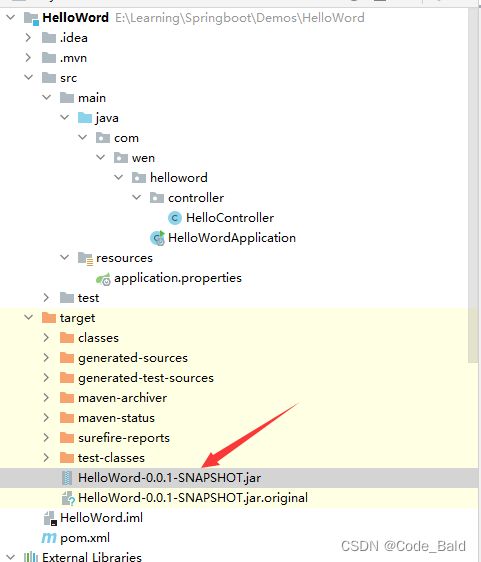Click the HelloWordApplication runnable class icon
The width and height of the screenshot is (481, 562).
[x=157, y=238]
